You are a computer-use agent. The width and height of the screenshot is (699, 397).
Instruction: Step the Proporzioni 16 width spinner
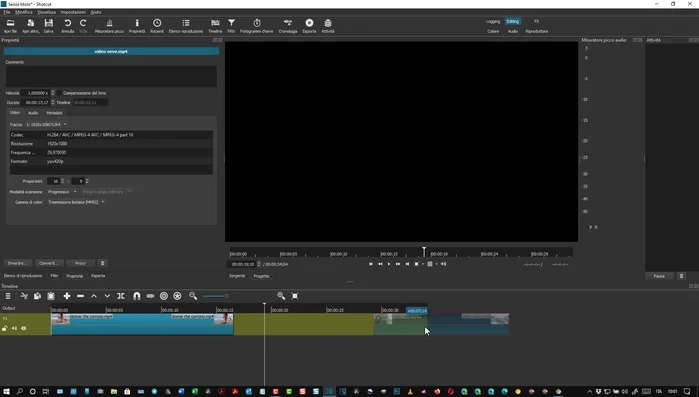tap(62, 181)
